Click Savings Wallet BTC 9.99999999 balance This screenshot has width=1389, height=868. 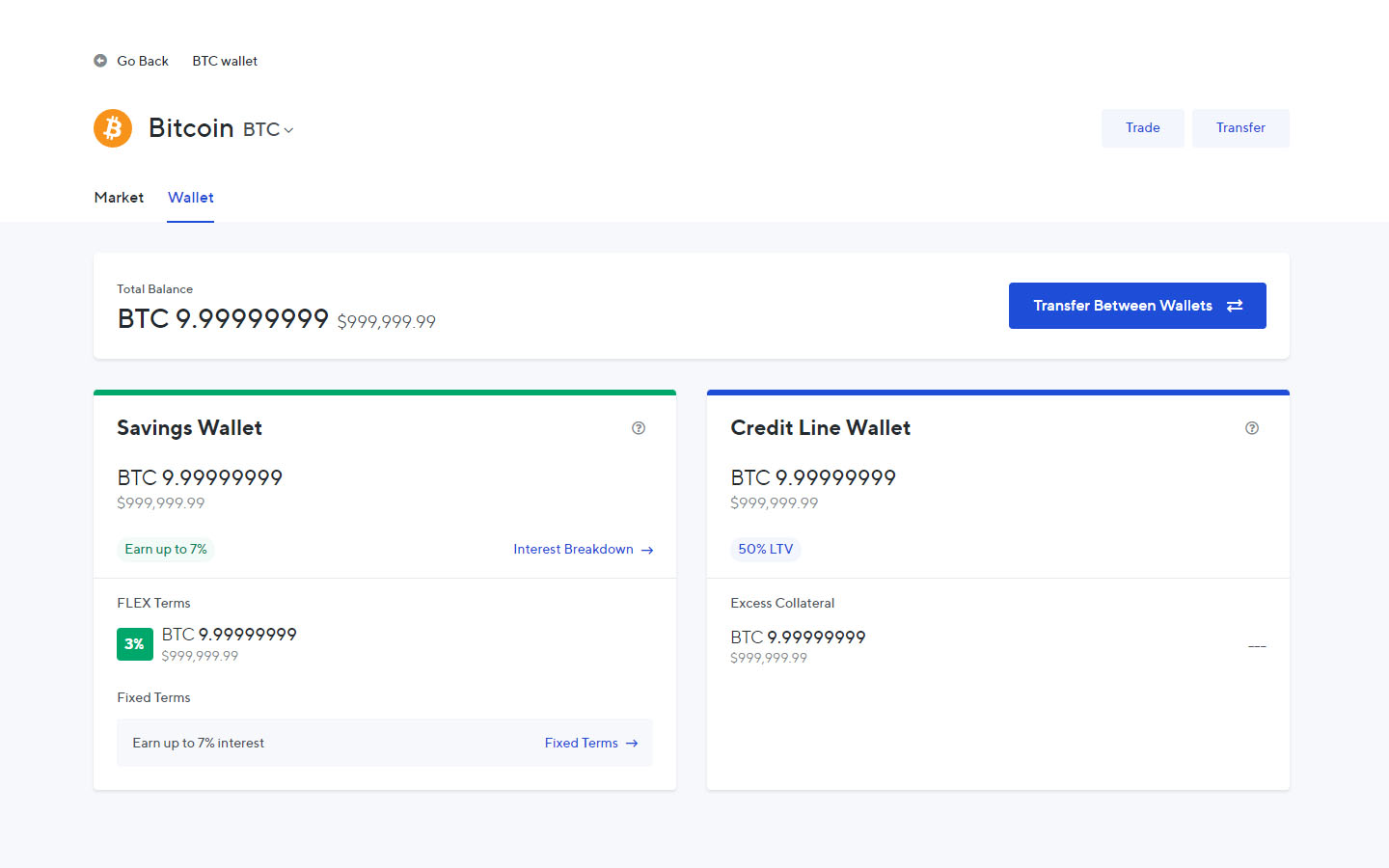[200, 477]
